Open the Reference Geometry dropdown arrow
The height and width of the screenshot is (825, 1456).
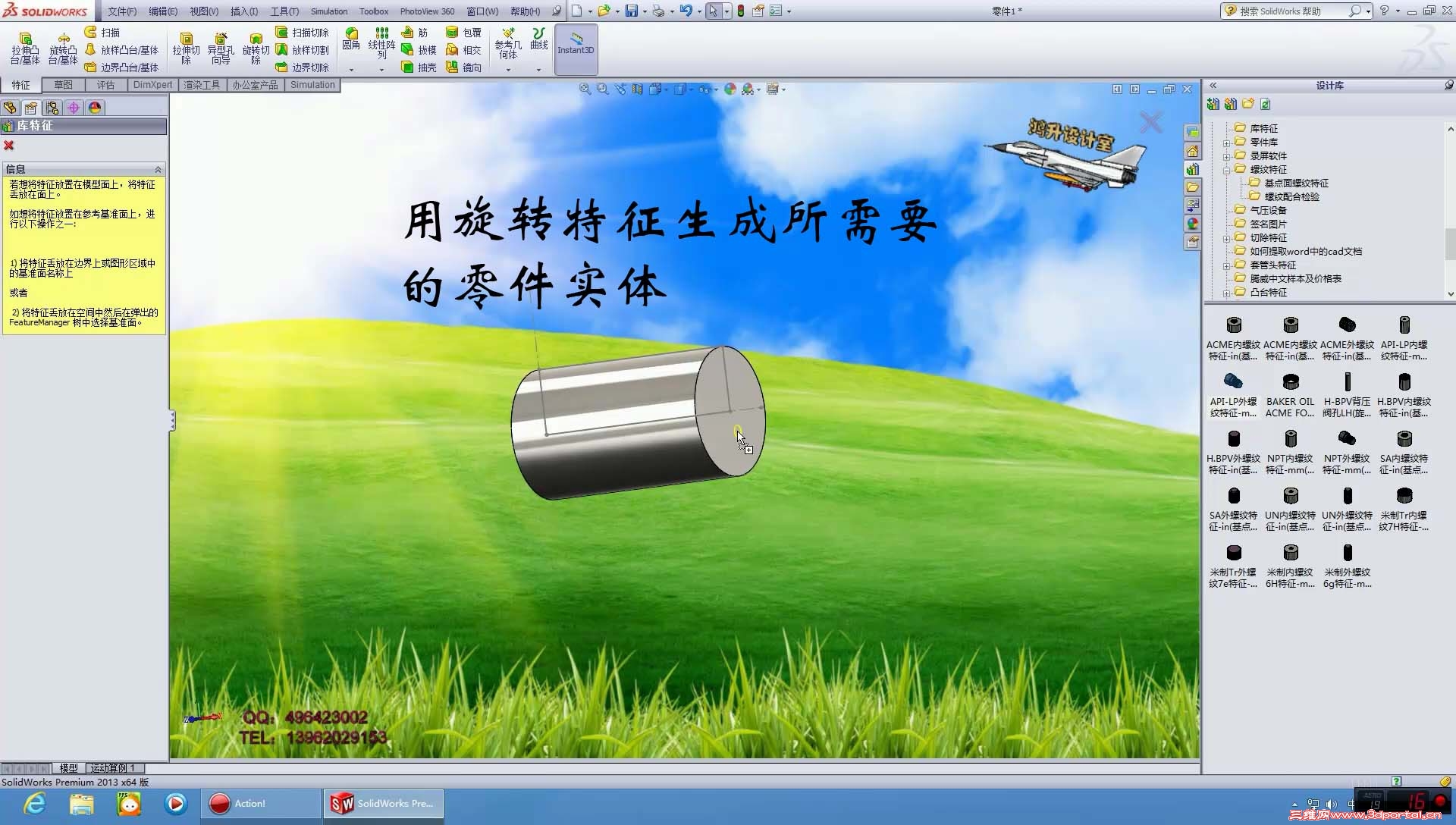pos(508,70)
